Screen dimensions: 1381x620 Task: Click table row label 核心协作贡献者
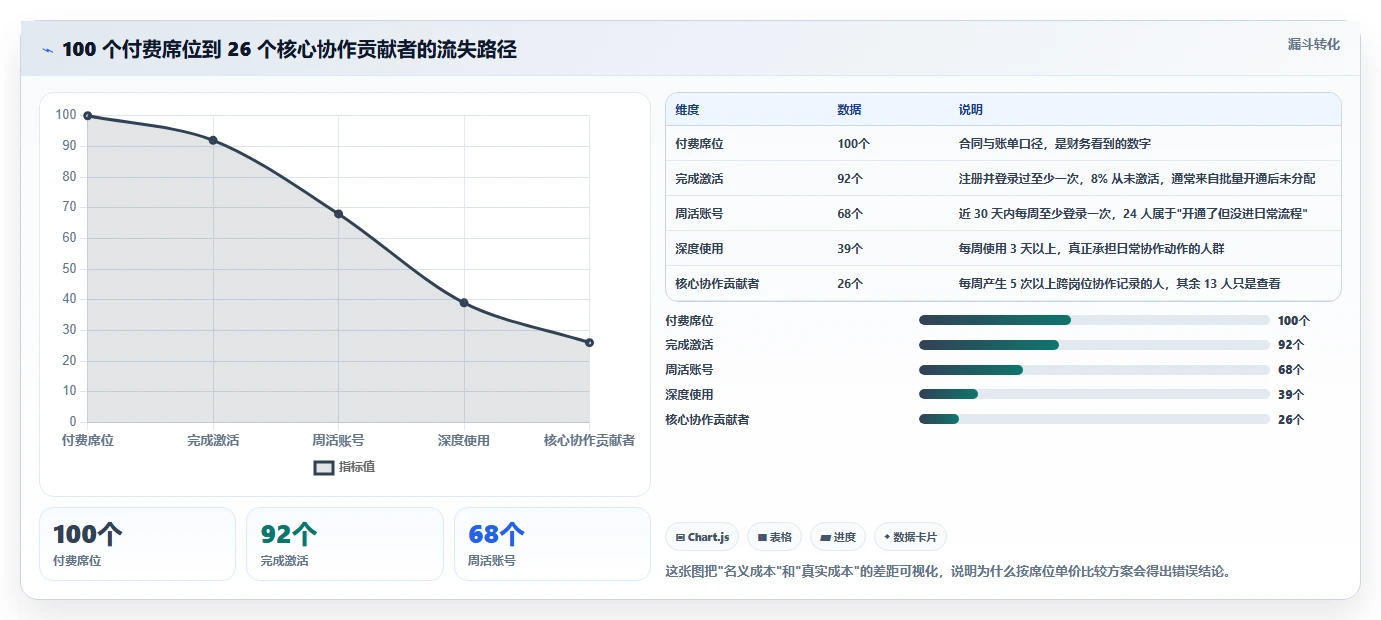tap(717, 284)
